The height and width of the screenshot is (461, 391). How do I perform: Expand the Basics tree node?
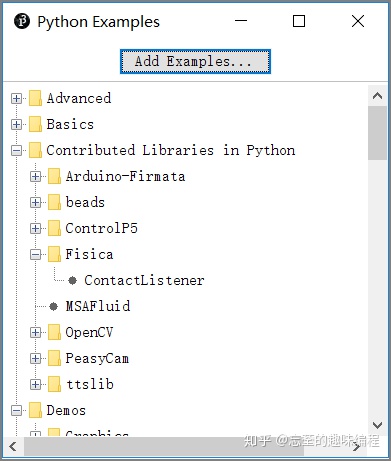click(16, 125)
